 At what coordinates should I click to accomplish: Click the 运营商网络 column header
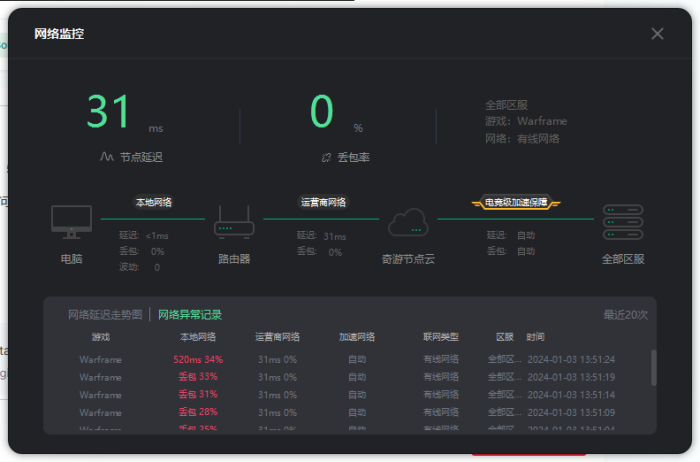[277, 337]
